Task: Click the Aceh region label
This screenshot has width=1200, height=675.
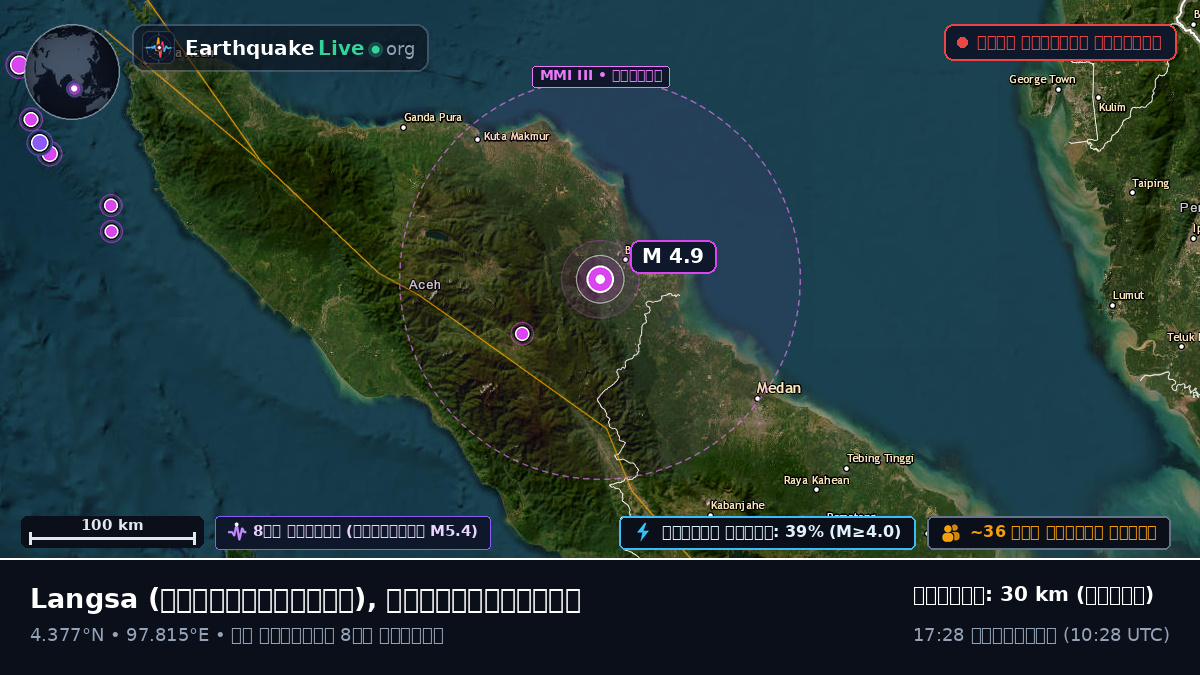Action: [425, 285]
